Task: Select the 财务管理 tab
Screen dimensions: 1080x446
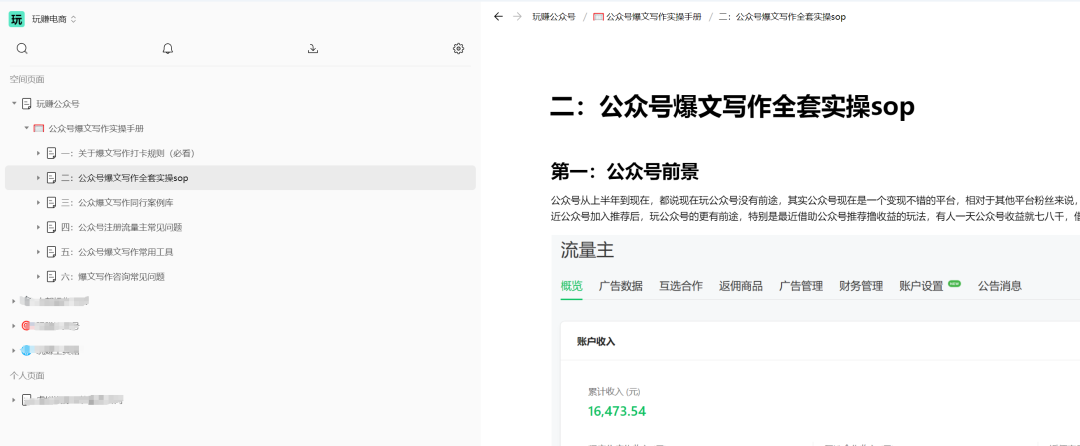Action: pyautogui.click(x=861, y=286)
